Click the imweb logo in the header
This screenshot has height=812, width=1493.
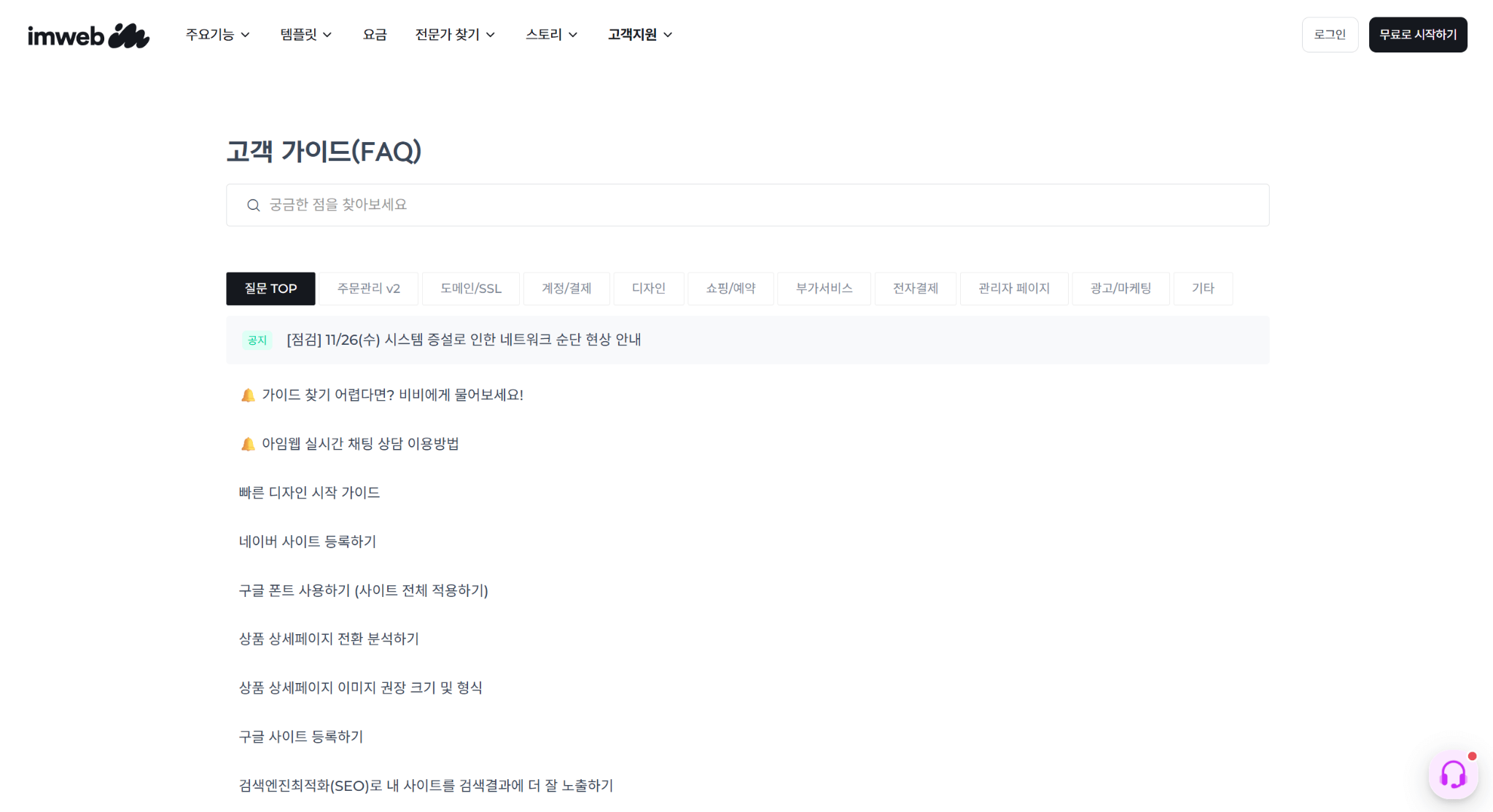(87, 34)
